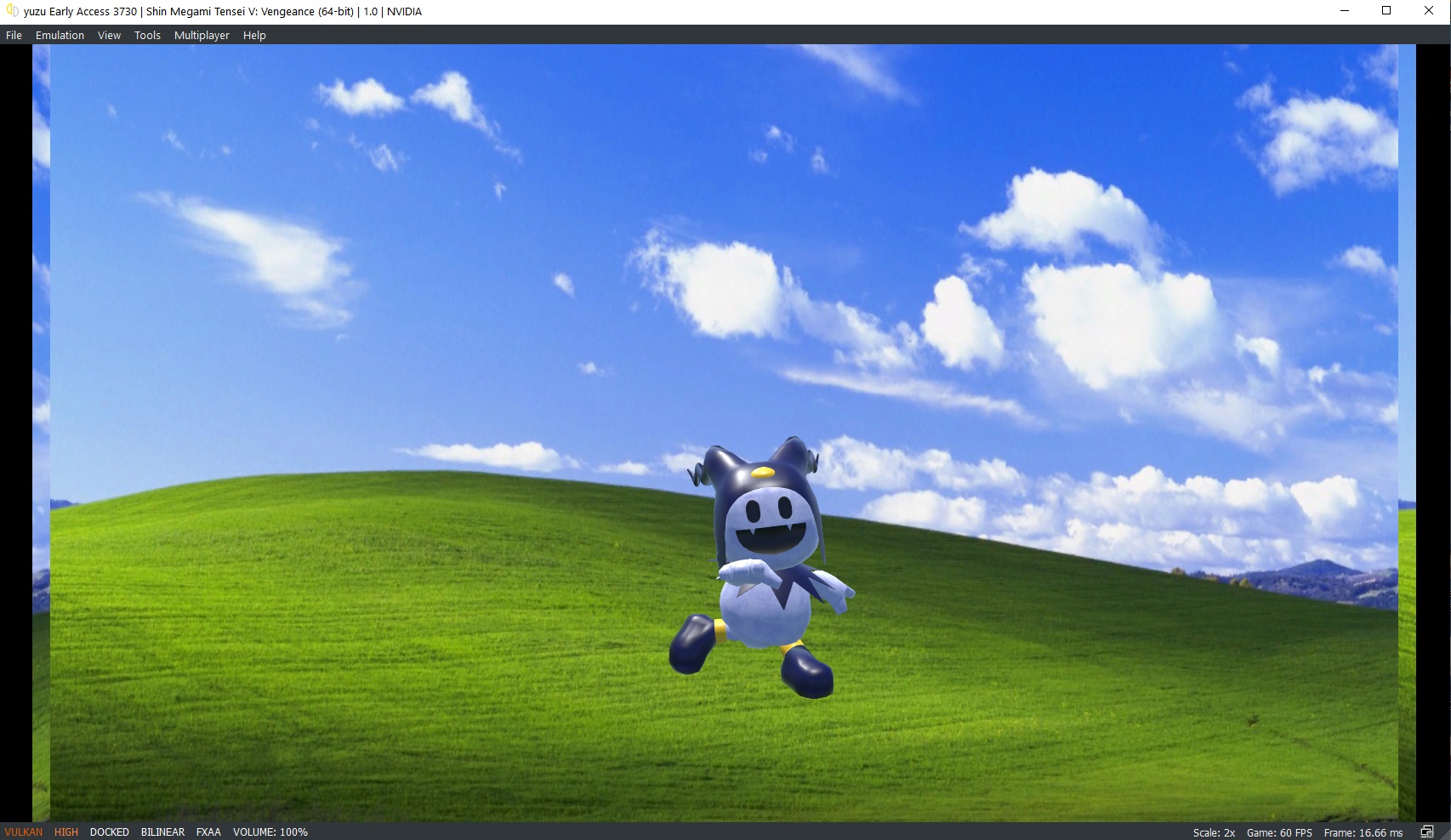
Task: Open the Tools menu
Action: [147, 35]
